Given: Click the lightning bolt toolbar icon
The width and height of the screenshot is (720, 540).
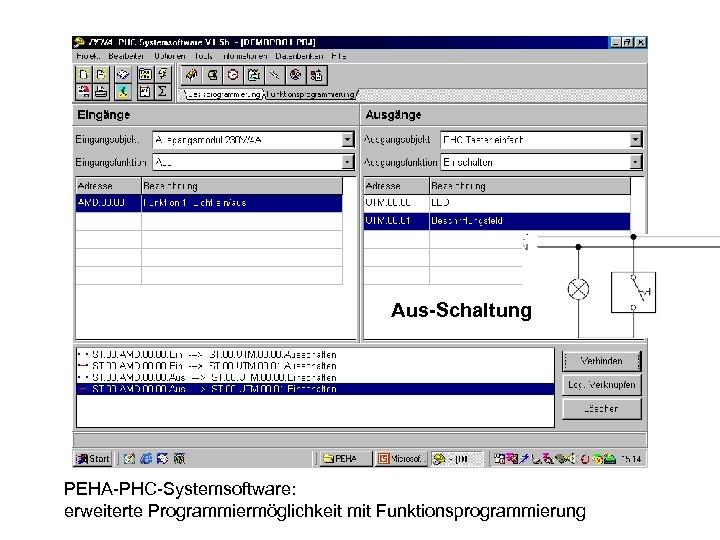Looking at the screenshot, I should 163,74.
